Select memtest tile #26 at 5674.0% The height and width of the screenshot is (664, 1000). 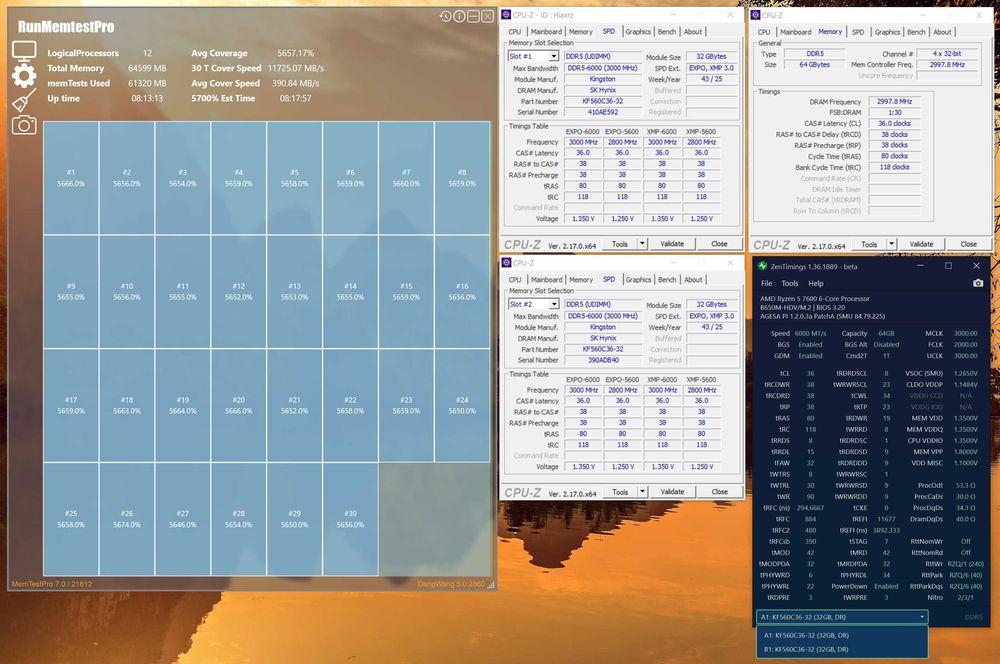(127, 519)
